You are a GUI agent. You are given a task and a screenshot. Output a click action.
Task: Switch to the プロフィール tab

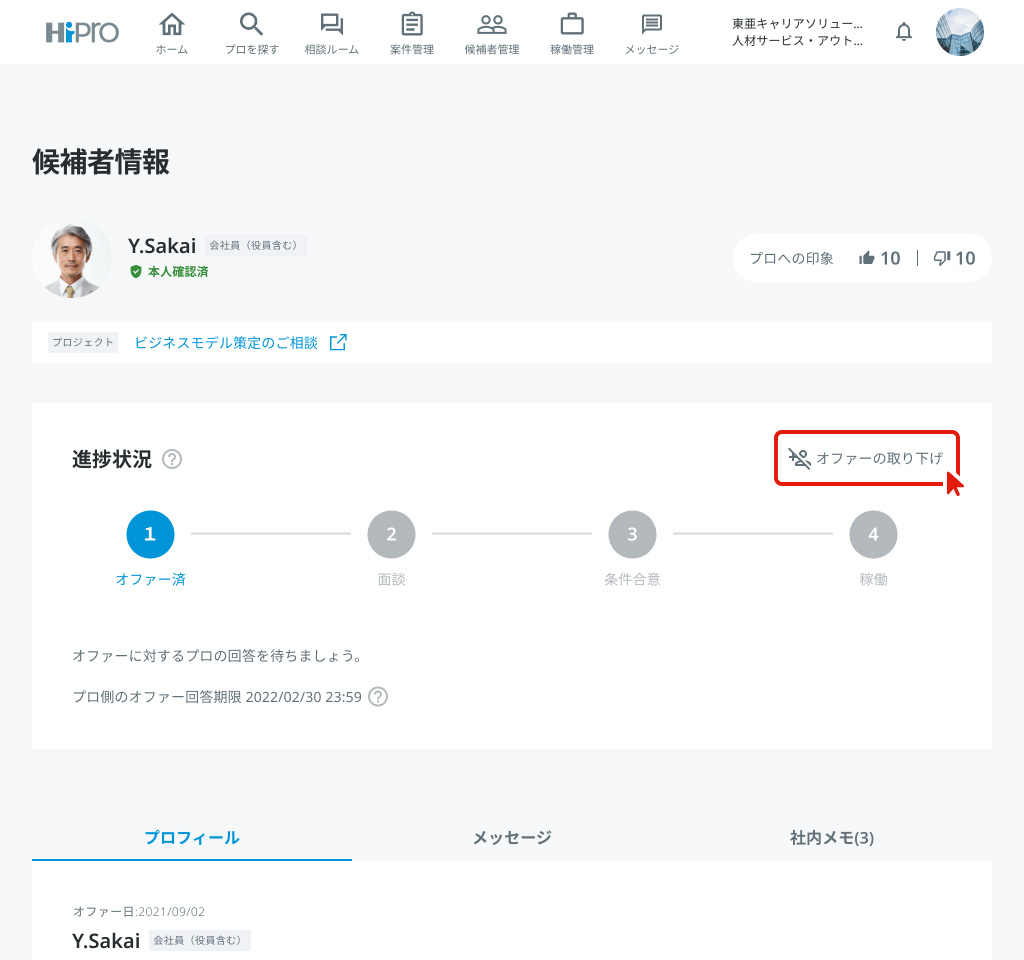tap(192, 838)
